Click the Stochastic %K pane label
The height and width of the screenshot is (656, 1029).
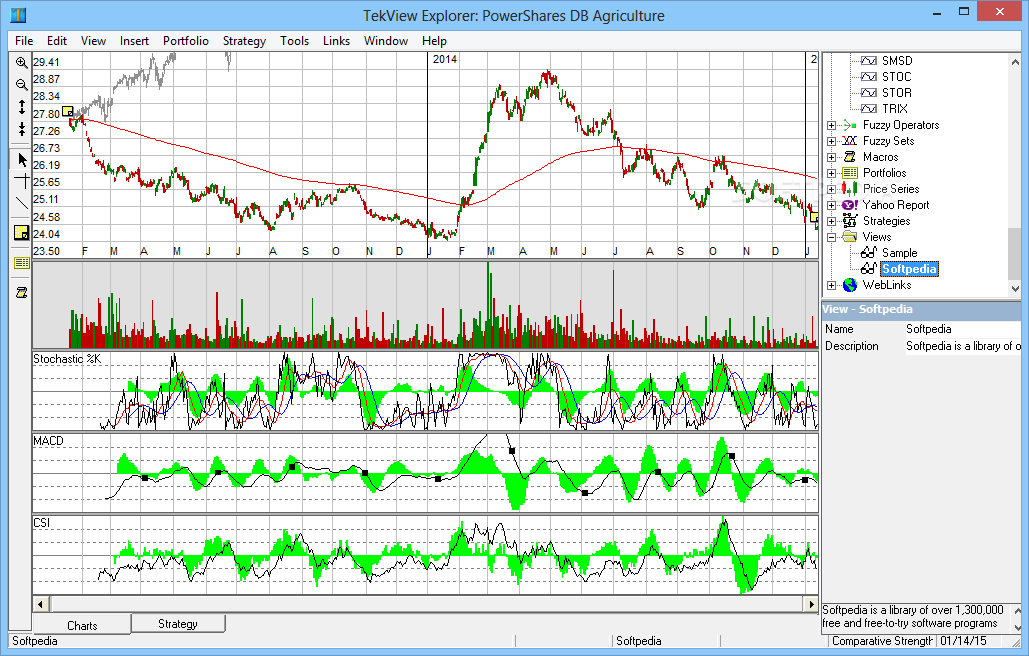coord(67,359)
